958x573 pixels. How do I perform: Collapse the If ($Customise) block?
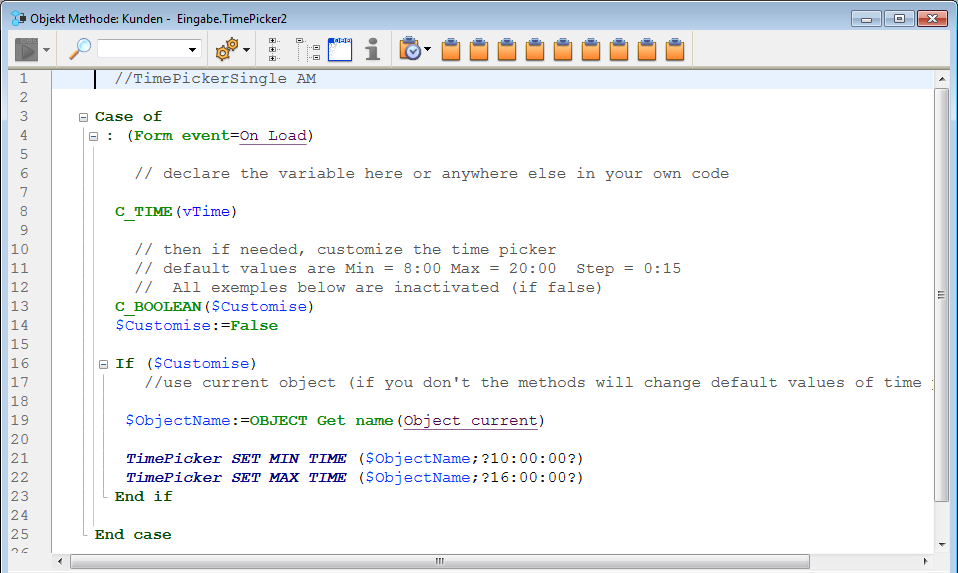point(103,365)
